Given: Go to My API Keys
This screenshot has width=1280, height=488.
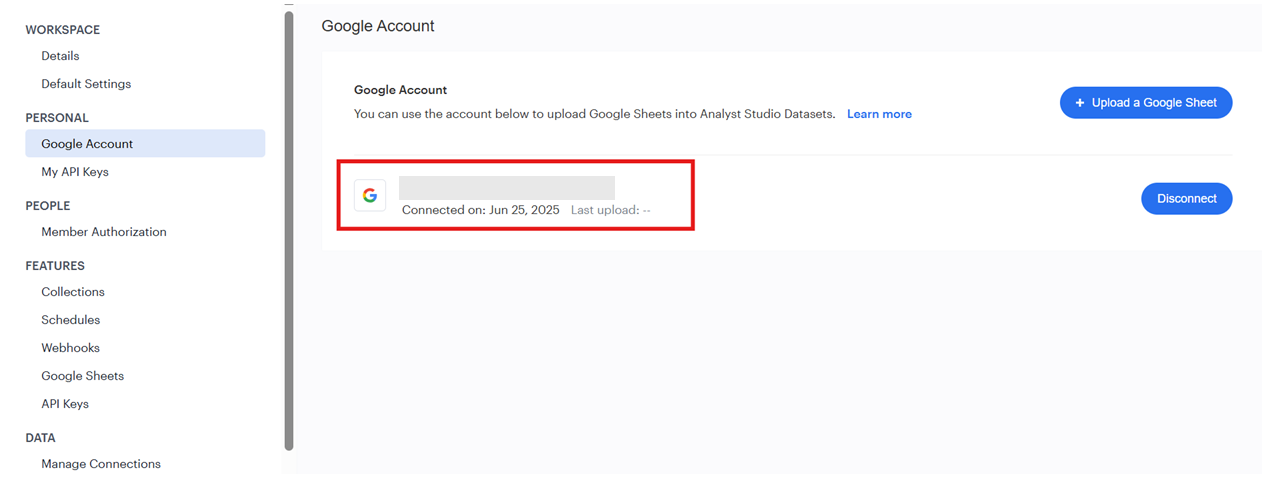Looking at the screenshot, I should tap(75, 172).
